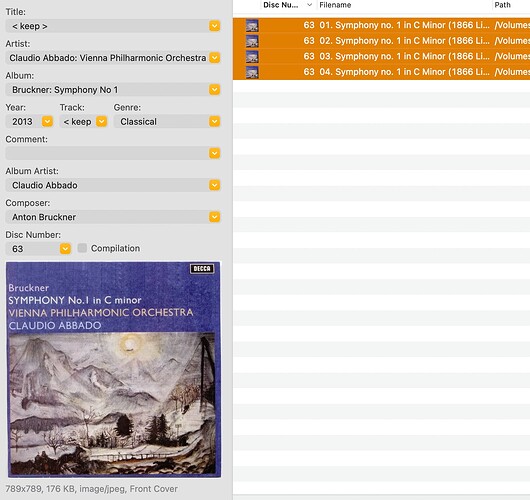The height and width of the screenshot is (500, 530).
Task: Click cover thumbnail of track 01 row
Action: click(252, 25)
